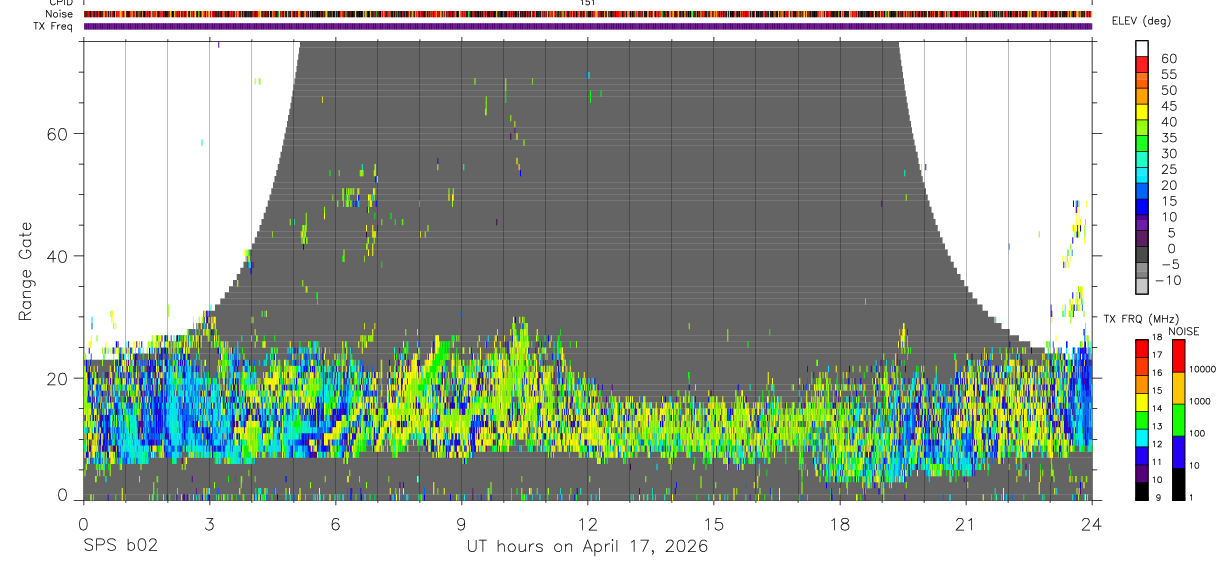Click the '100' label on NOISE bar

tap(1198, 435)
